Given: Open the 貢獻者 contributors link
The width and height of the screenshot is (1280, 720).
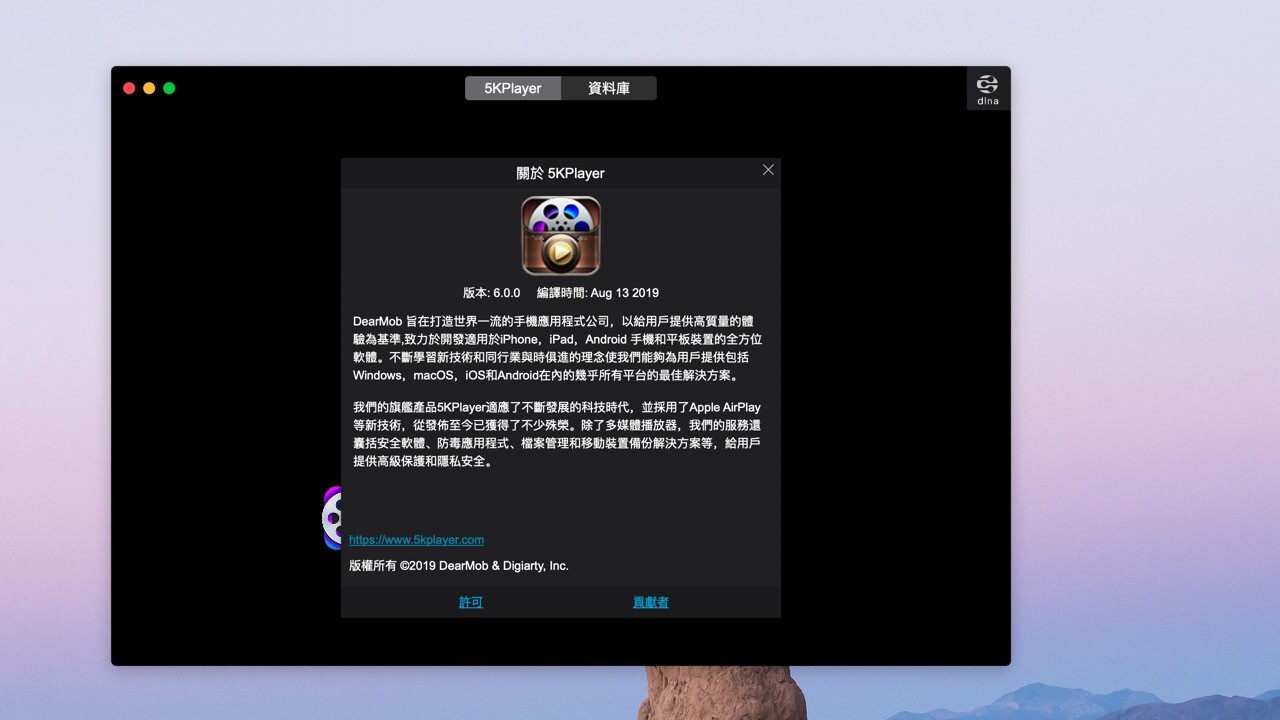Looking at the screenshot, I should [651, 602].
